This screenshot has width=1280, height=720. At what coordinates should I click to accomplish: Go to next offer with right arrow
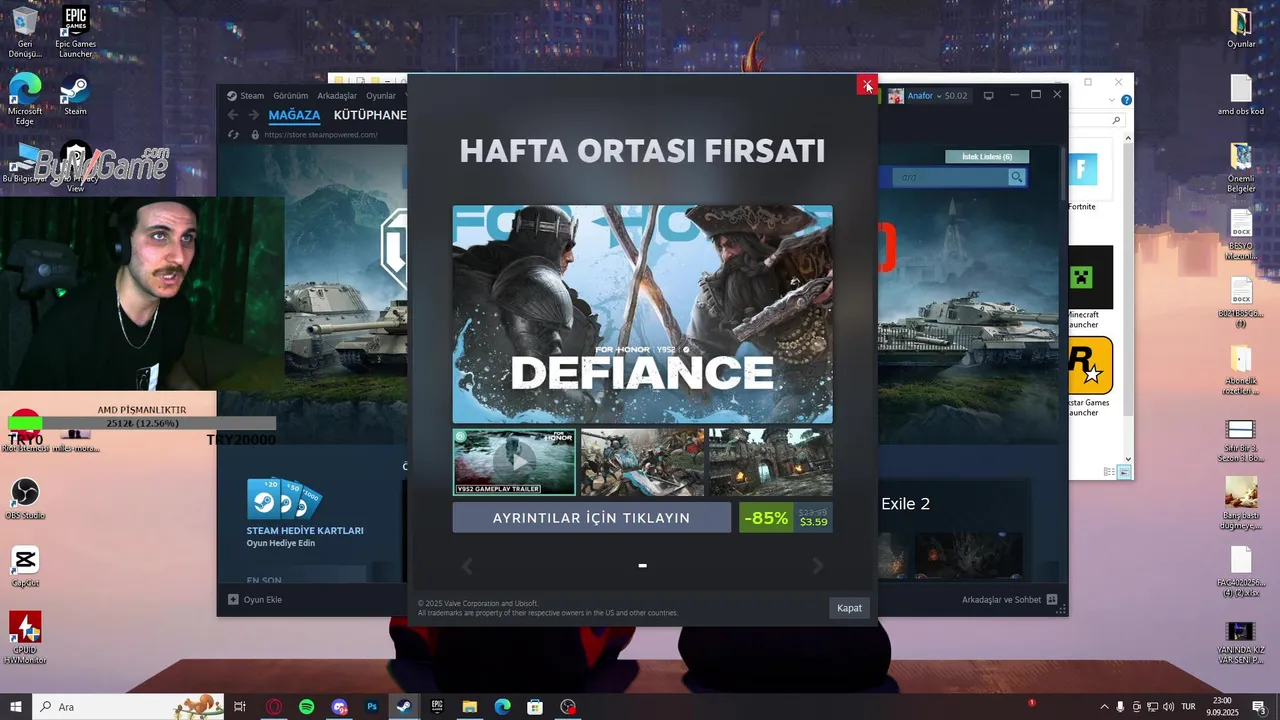pos(817,566)
